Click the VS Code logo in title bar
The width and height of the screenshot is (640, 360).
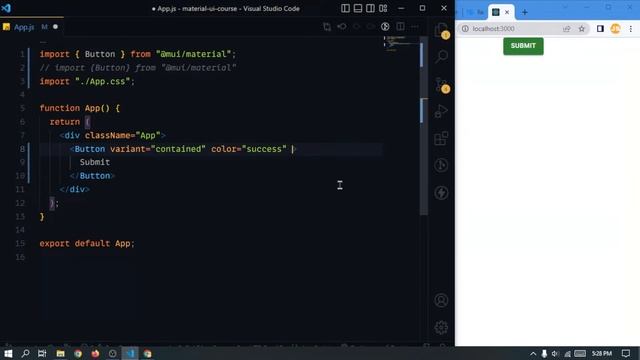(x=6, y=8)
